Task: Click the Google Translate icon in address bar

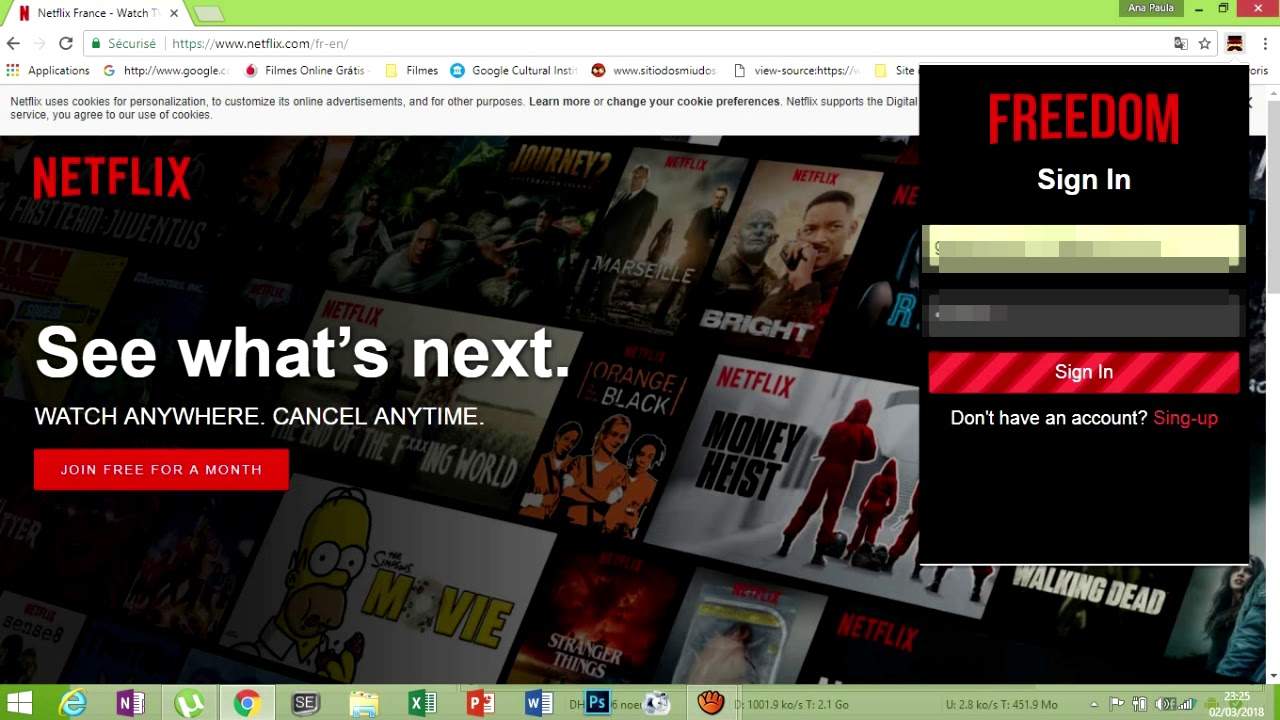Action: coord(1181,44)
